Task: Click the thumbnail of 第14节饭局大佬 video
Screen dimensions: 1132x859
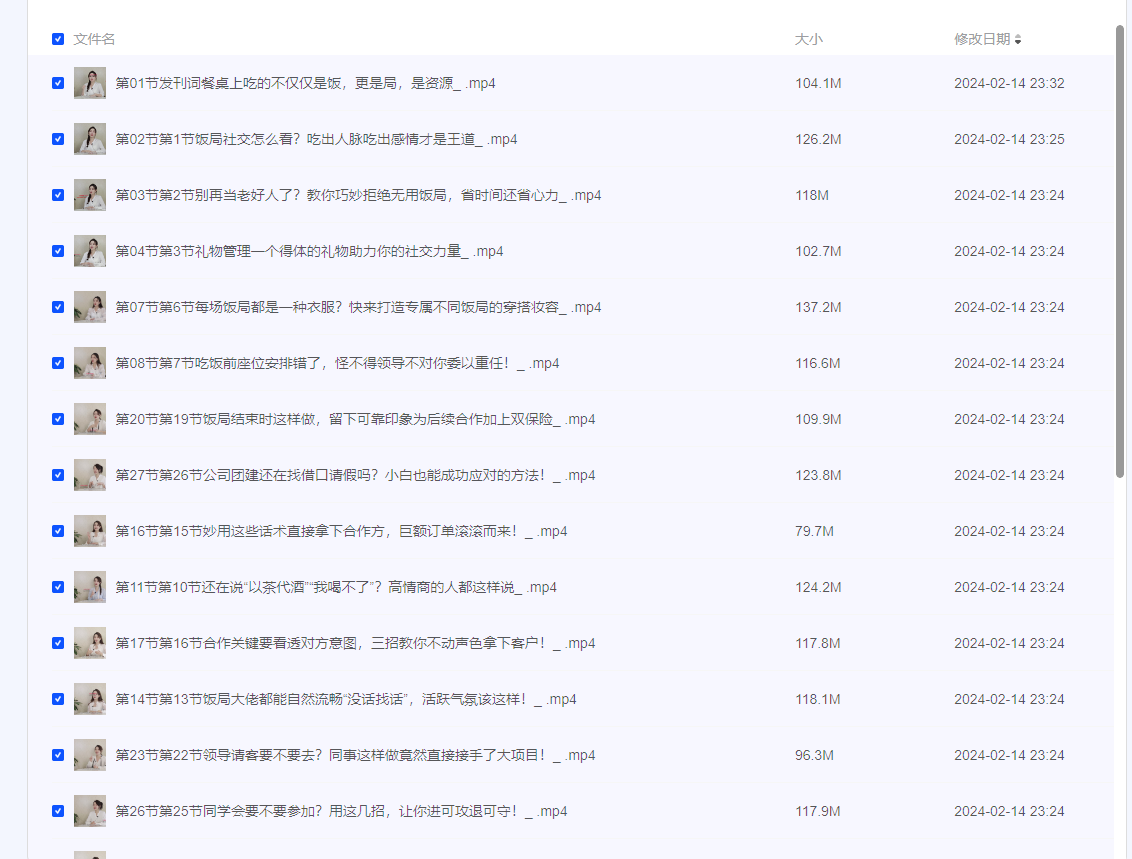Action: [x=89, y=699]
